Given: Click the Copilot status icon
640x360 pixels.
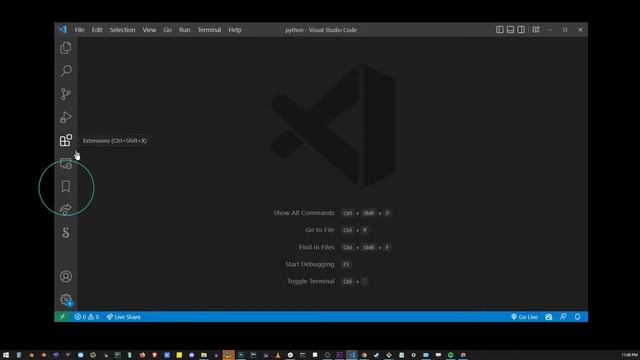Looking at the screenshot, I should pyautogui.click(x=549, y=317).
